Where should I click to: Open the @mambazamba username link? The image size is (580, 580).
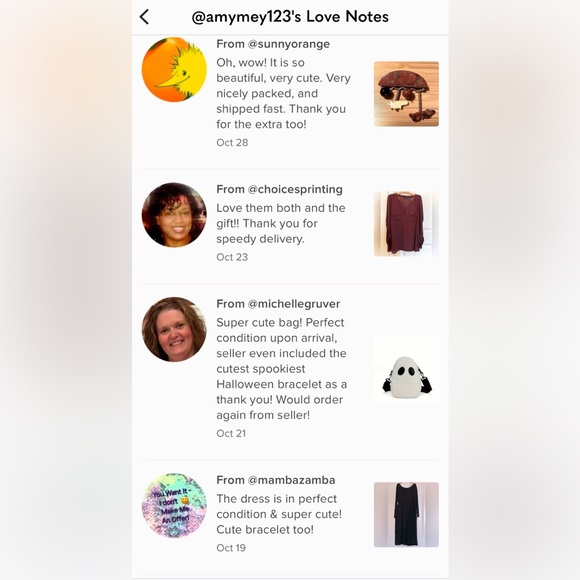click(x=291, y=480)
